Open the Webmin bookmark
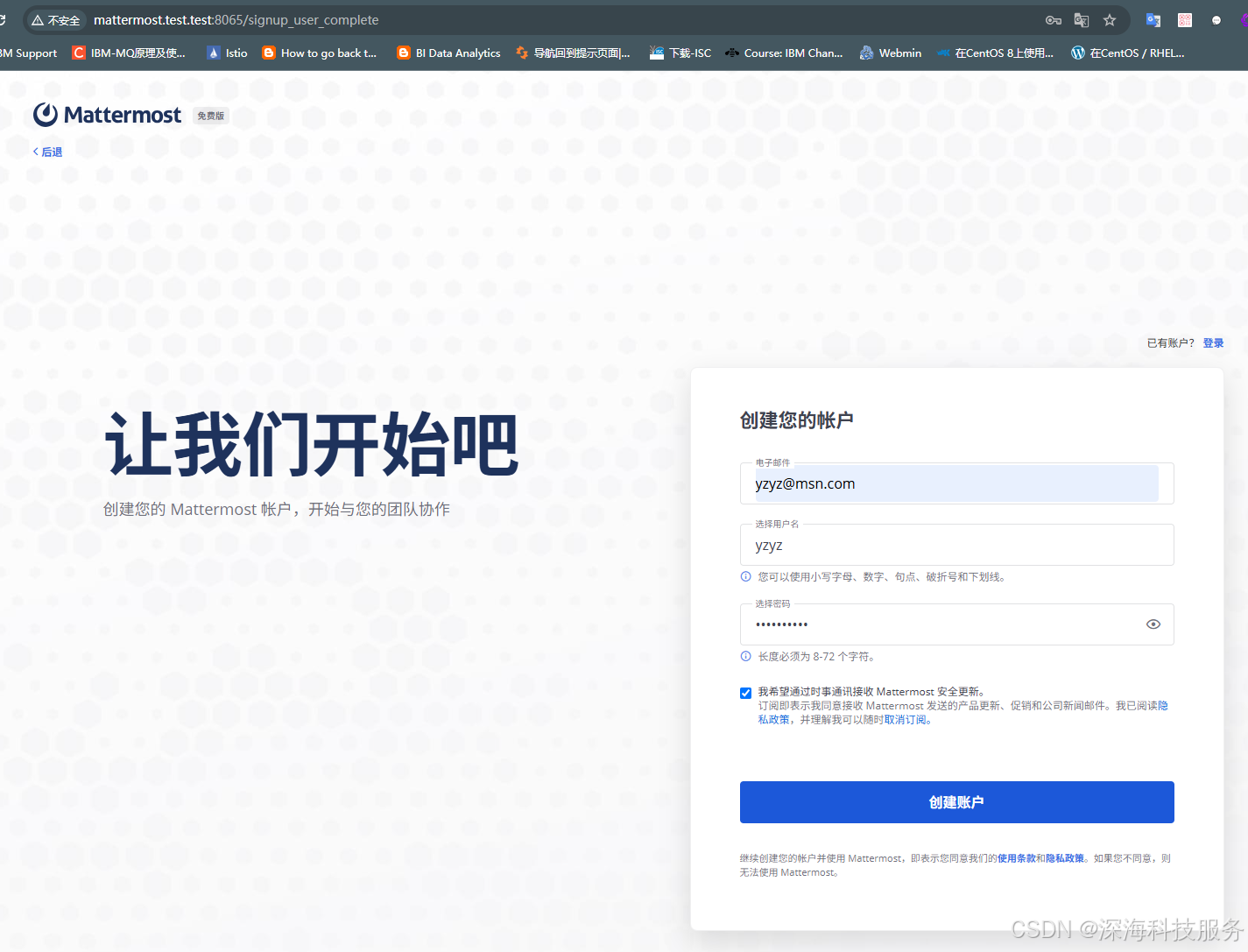1248x952 pixels. (x=891, y=53)
